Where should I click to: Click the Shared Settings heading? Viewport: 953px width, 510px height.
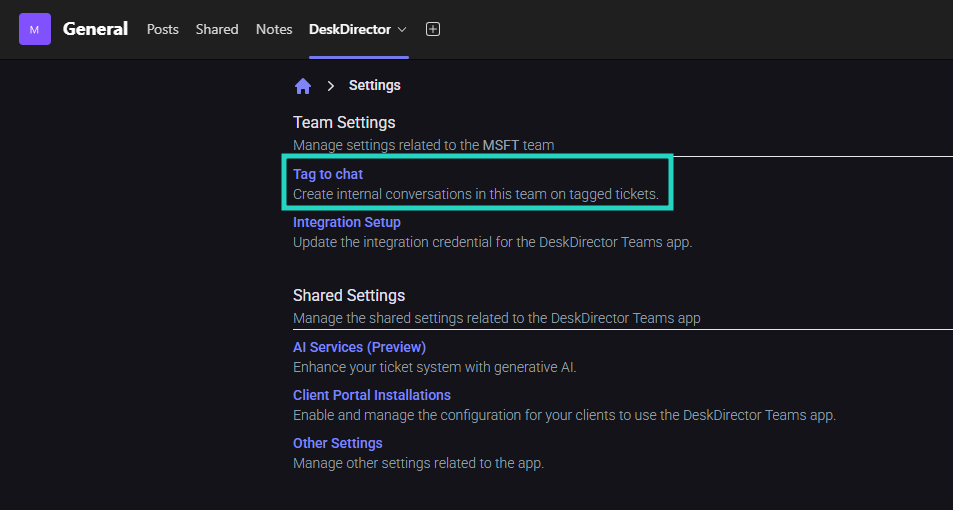click(x=348, y=295)
